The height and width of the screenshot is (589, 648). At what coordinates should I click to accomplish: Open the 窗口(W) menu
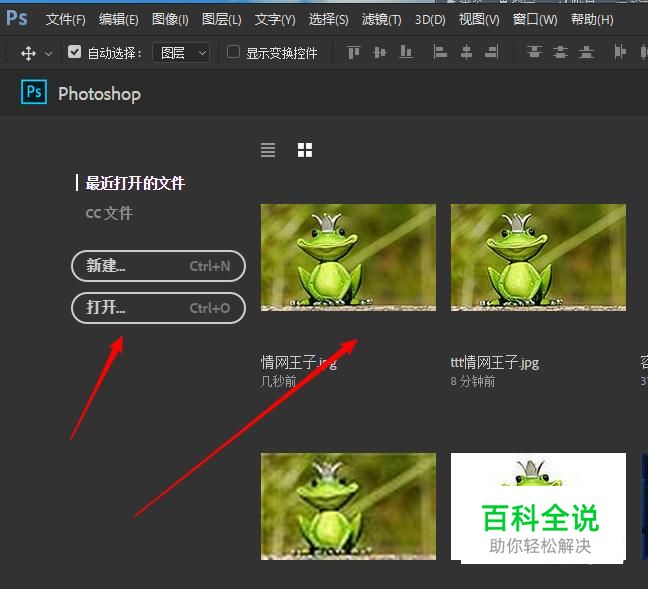click(x=535, y=19)
